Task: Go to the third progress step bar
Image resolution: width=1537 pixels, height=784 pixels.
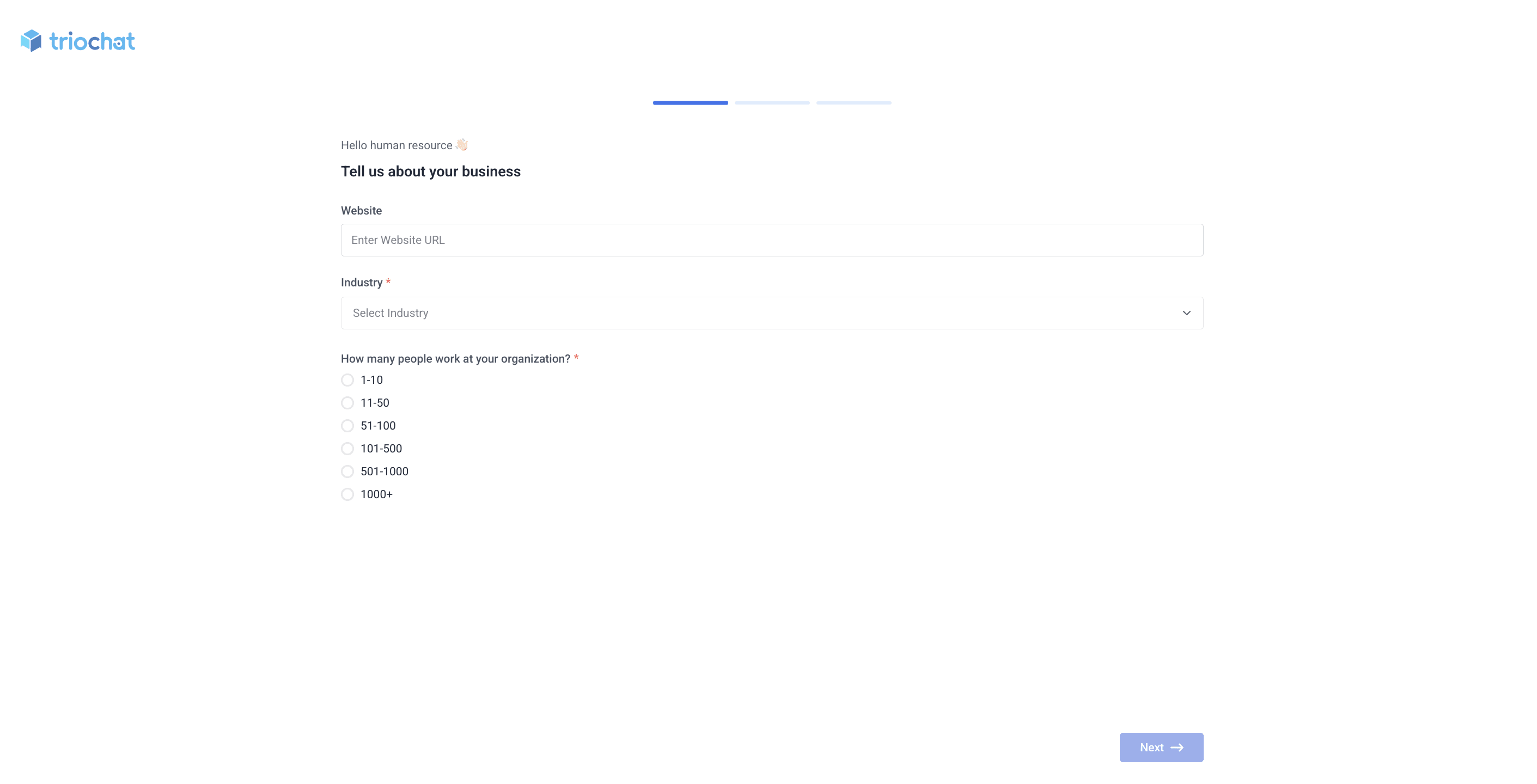Action: pyautogui.click(x=854, y=103)
